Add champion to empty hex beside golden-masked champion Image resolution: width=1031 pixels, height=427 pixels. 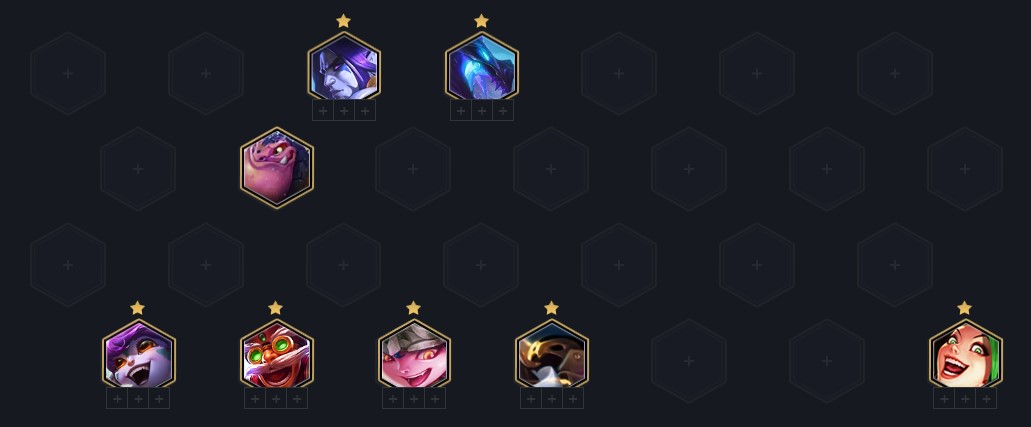click(689, 361)
